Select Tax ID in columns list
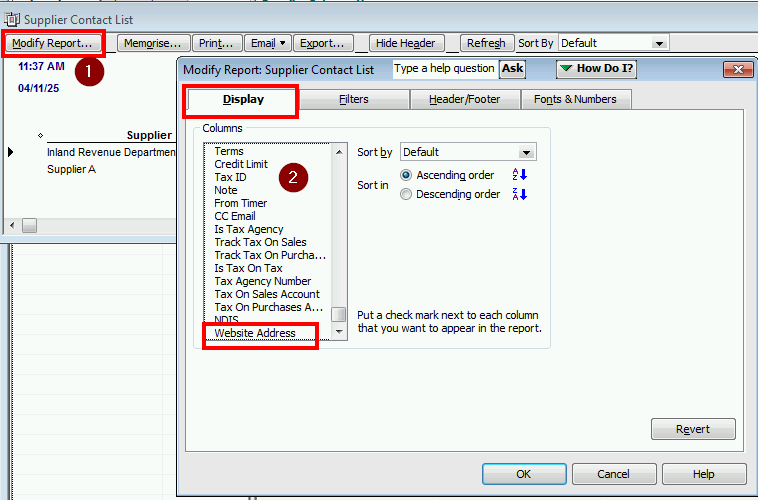 click(x=231, y=177)
